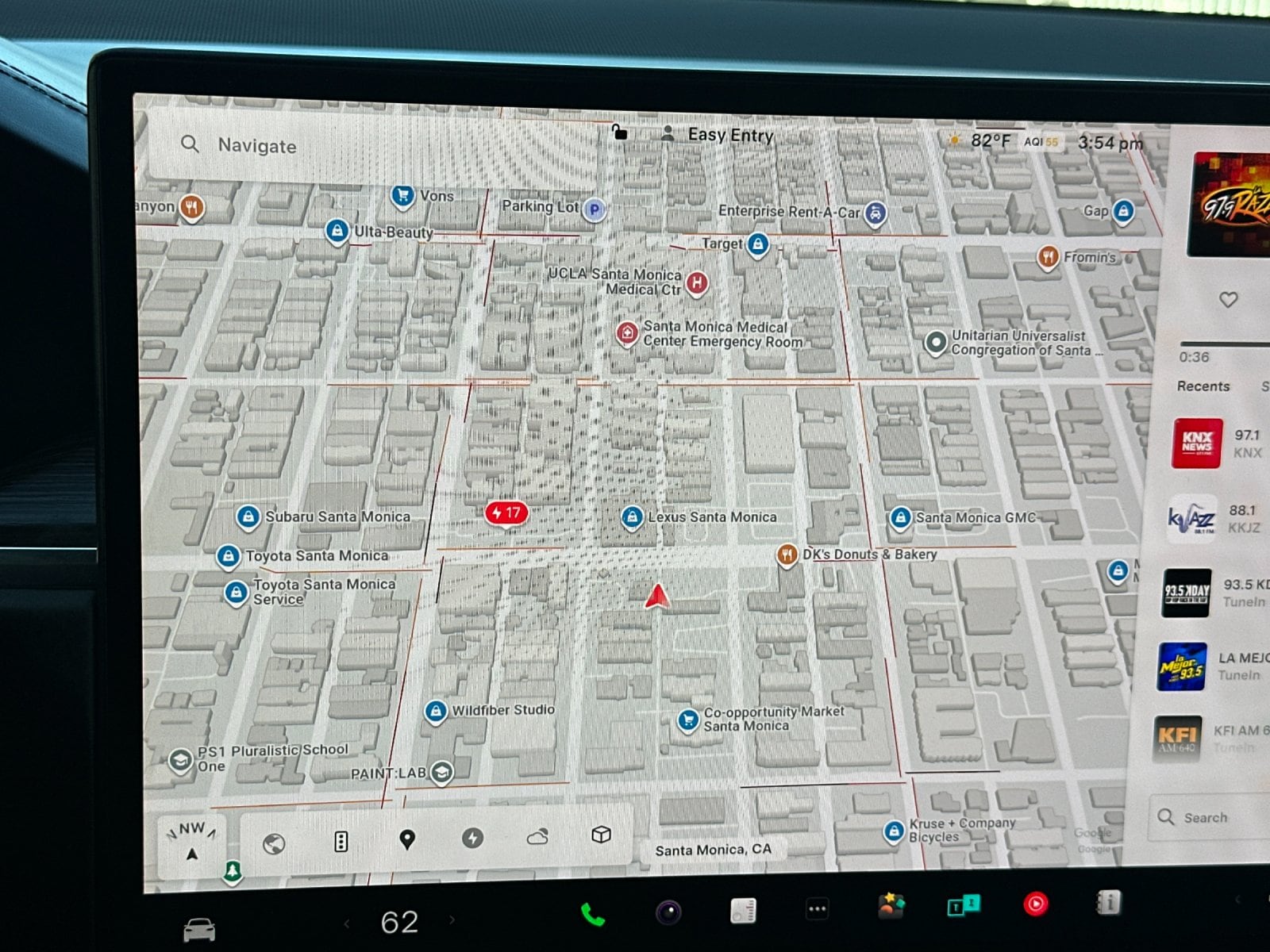Toggle the weather overlay cloud icon
This screenshot has width=1270, height=952.
[x=537, y=836]
